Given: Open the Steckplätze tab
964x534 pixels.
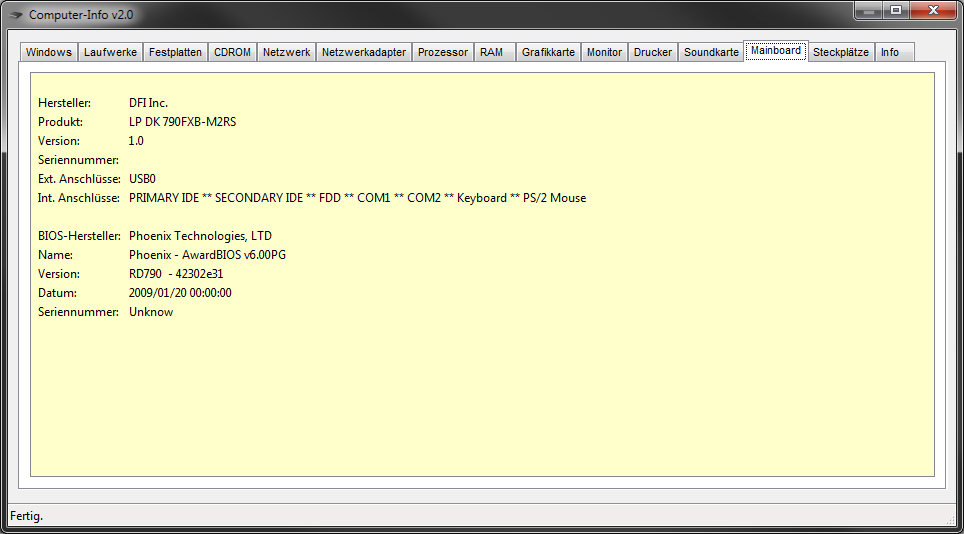Looking at the screenshot, I should pos(841,52).
